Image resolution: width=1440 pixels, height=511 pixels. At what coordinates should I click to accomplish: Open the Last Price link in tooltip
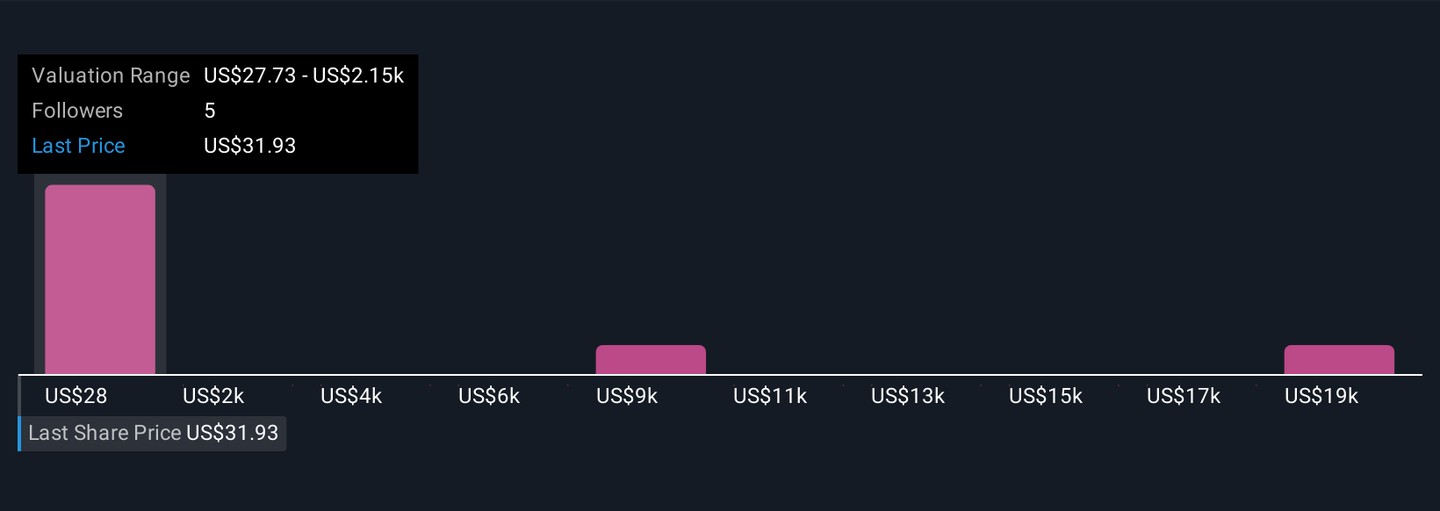tap(78, 146)
